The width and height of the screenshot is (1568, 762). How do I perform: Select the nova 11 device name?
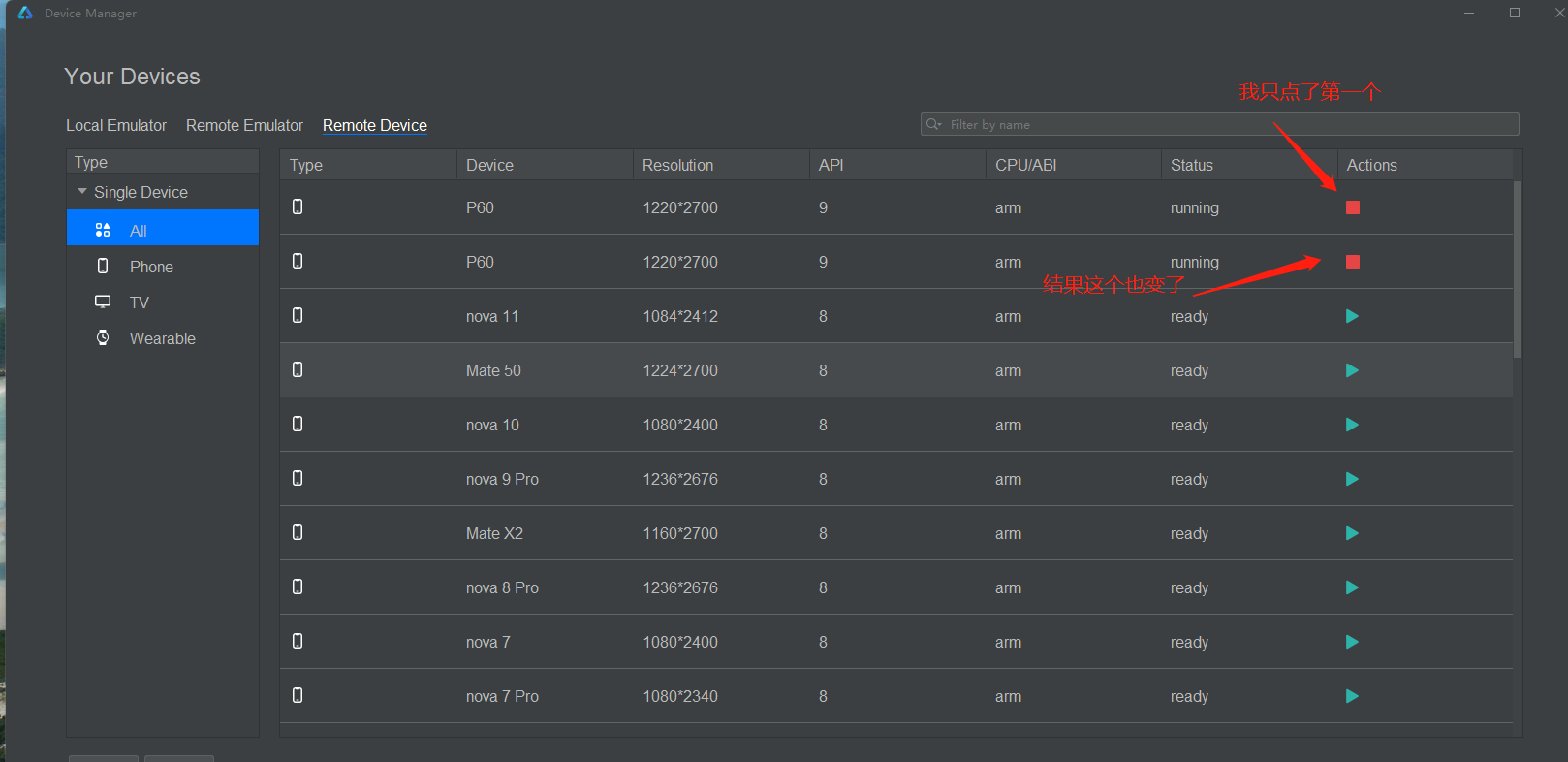[x=492, y=316]
